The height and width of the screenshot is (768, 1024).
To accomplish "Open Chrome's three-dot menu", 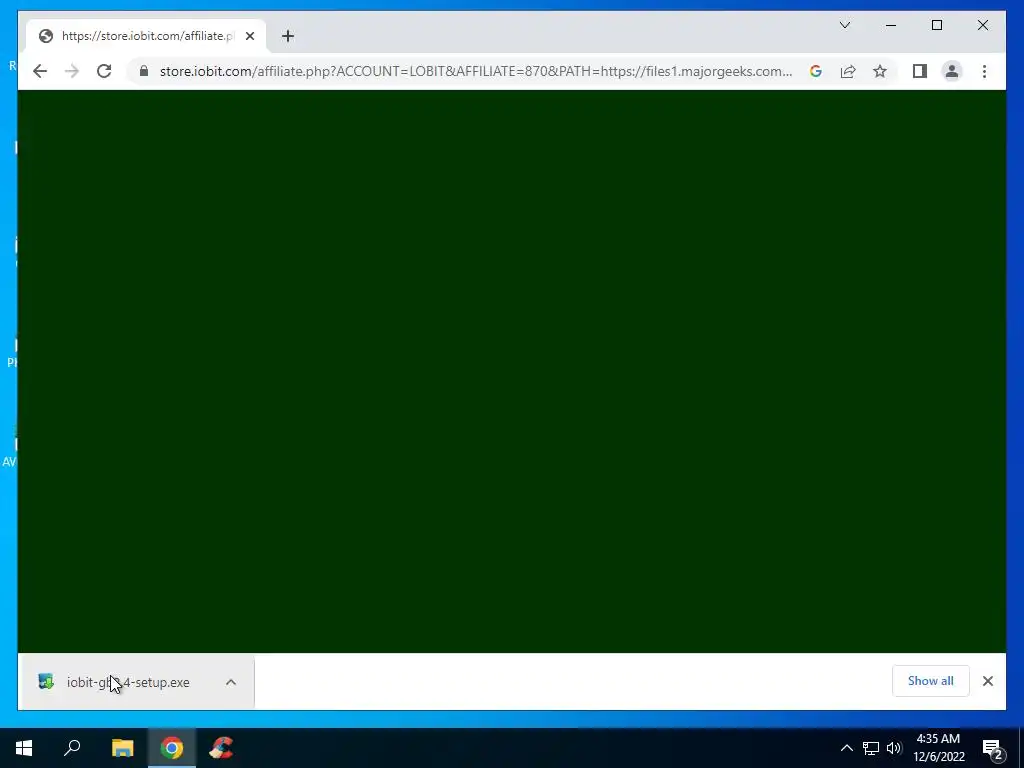I will tap(984, 71).
